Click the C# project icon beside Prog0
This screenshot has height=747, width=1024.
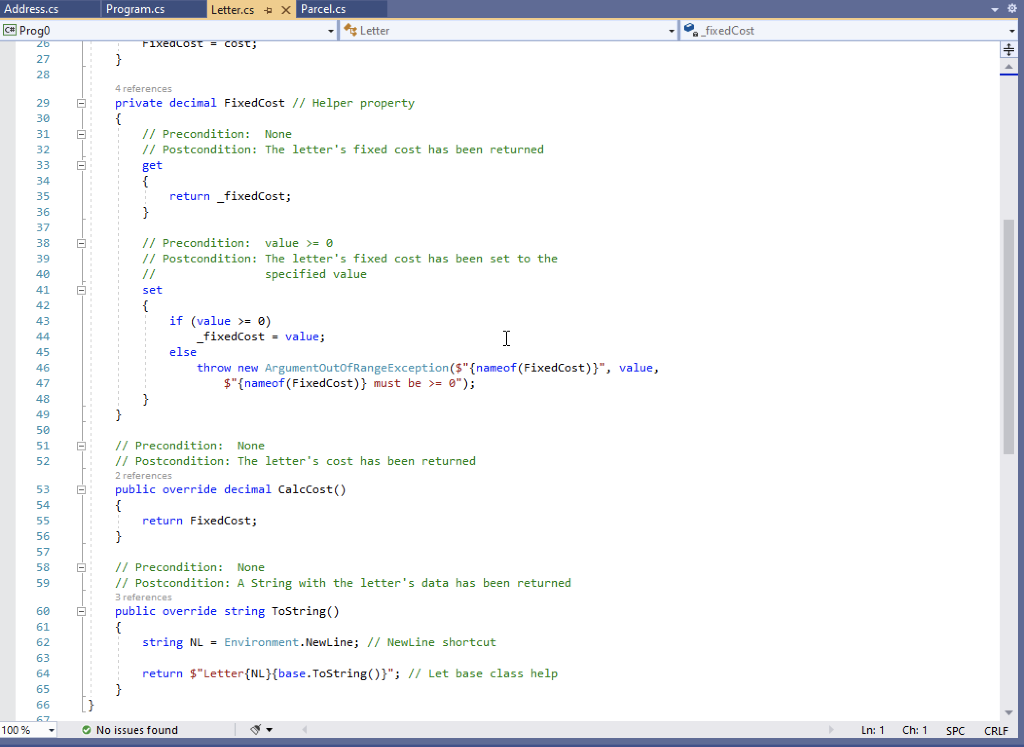pyautogui.click(x=10, y=30)
